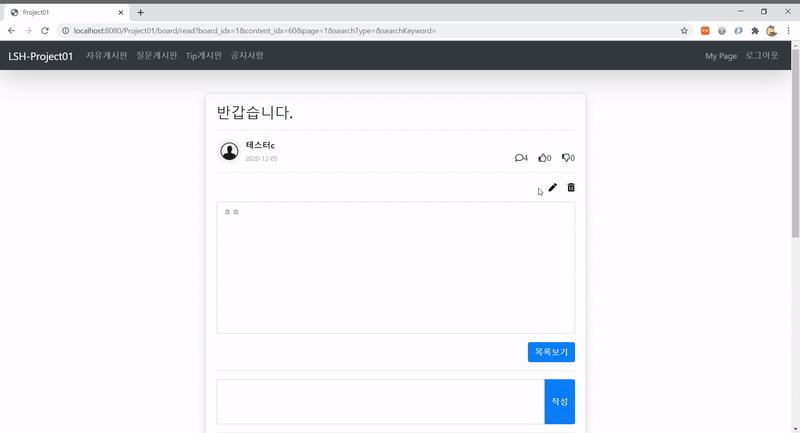Click the comment bubble count icon
Viewport: 800px width, 433px height.
pyautogui.click(x=519, y=158)
